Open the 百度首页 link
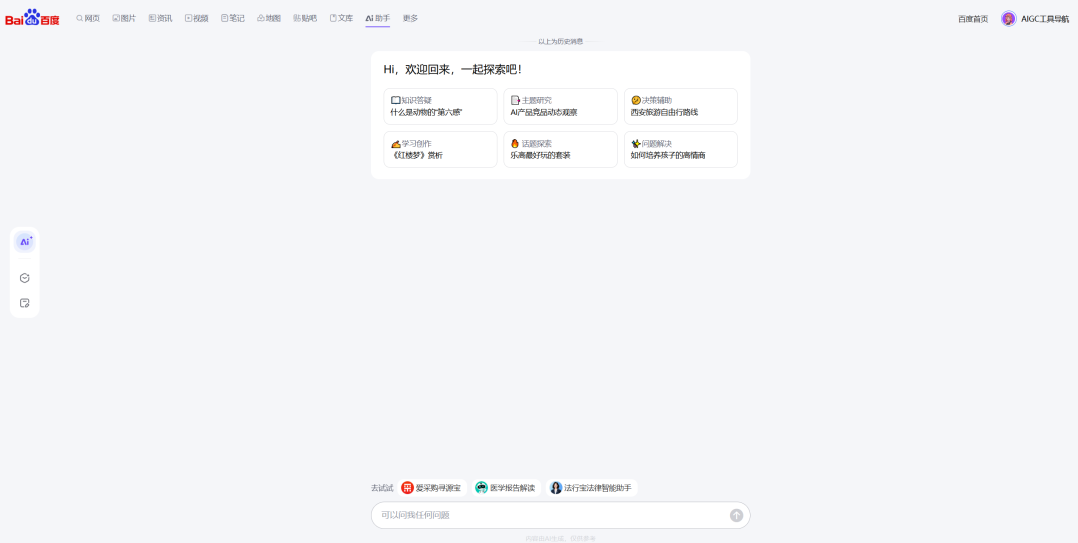Image resolution: width=1078 pixels, height=543 pixels. [972, 19]
